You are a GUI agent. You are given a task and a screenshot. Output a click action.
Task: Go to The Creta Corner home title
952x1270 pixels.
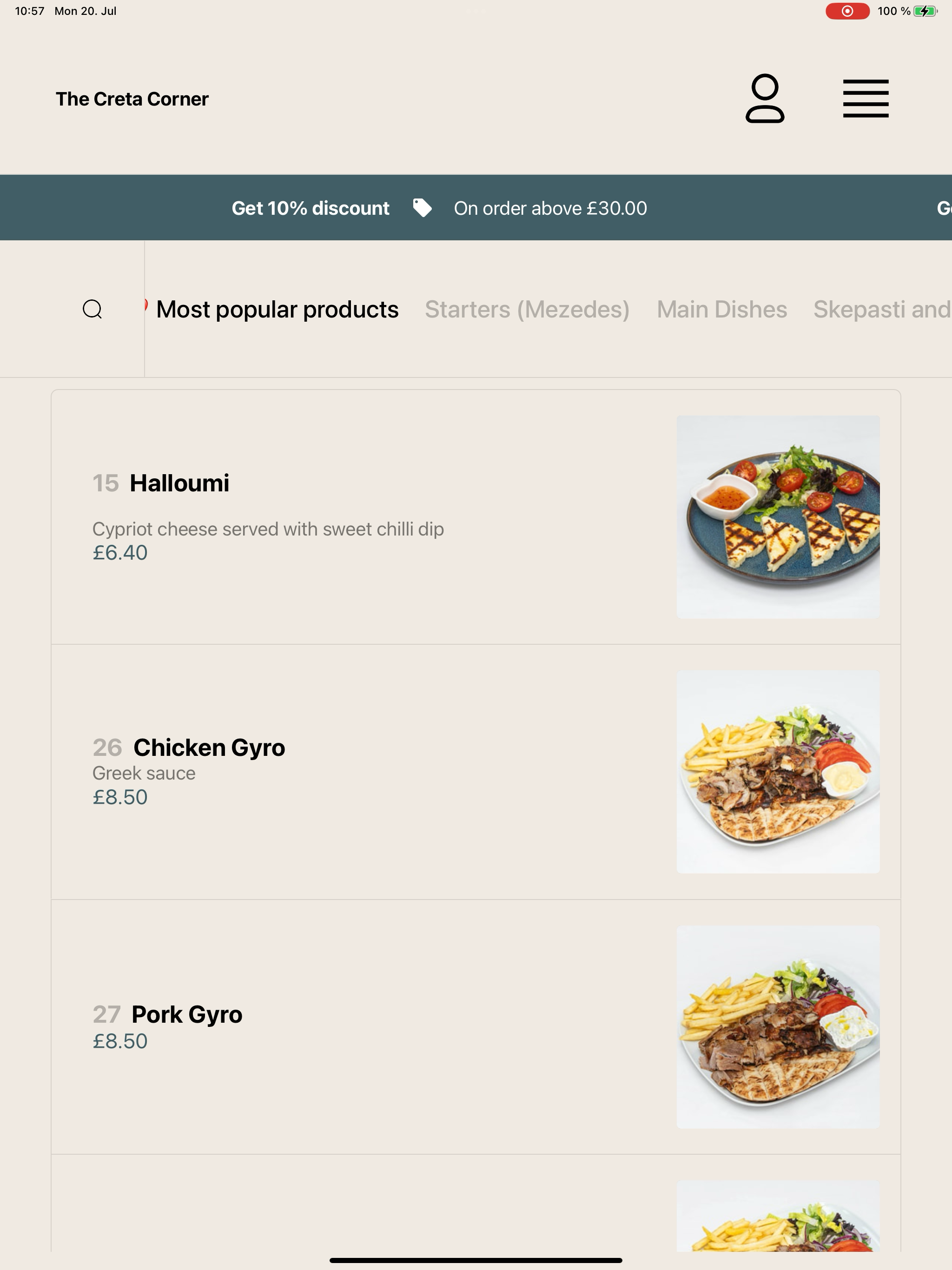point(132,99)
